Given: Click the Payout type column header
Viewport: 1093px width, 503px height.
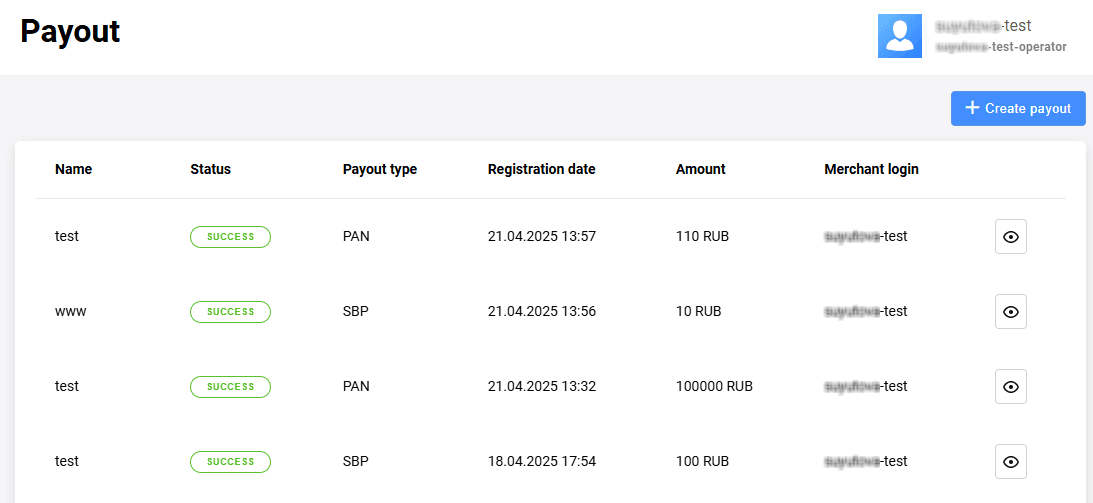Looking at the screenshot, I should tap(380, 169).
